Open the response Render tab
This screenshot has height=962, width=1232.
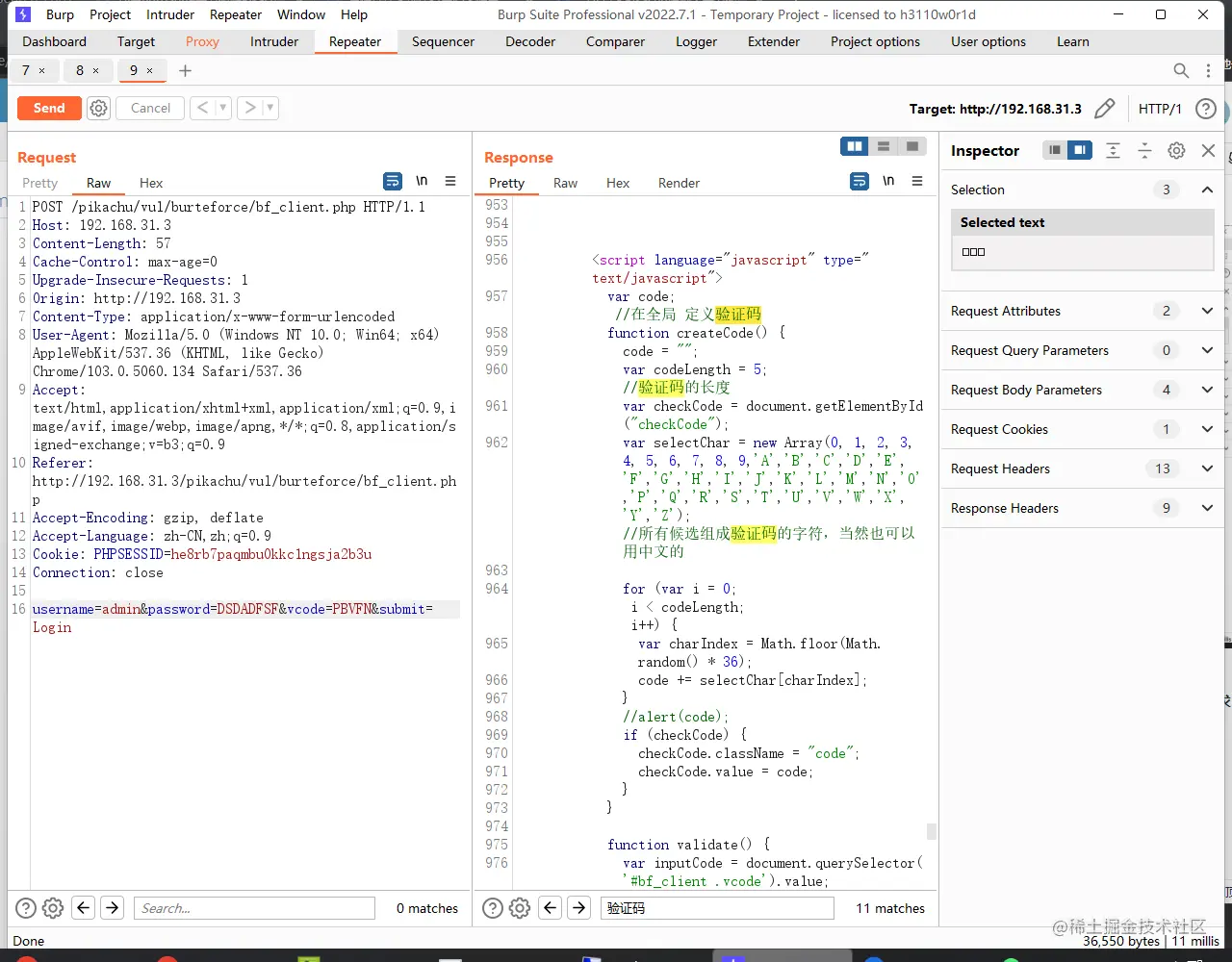click(679, 183)
